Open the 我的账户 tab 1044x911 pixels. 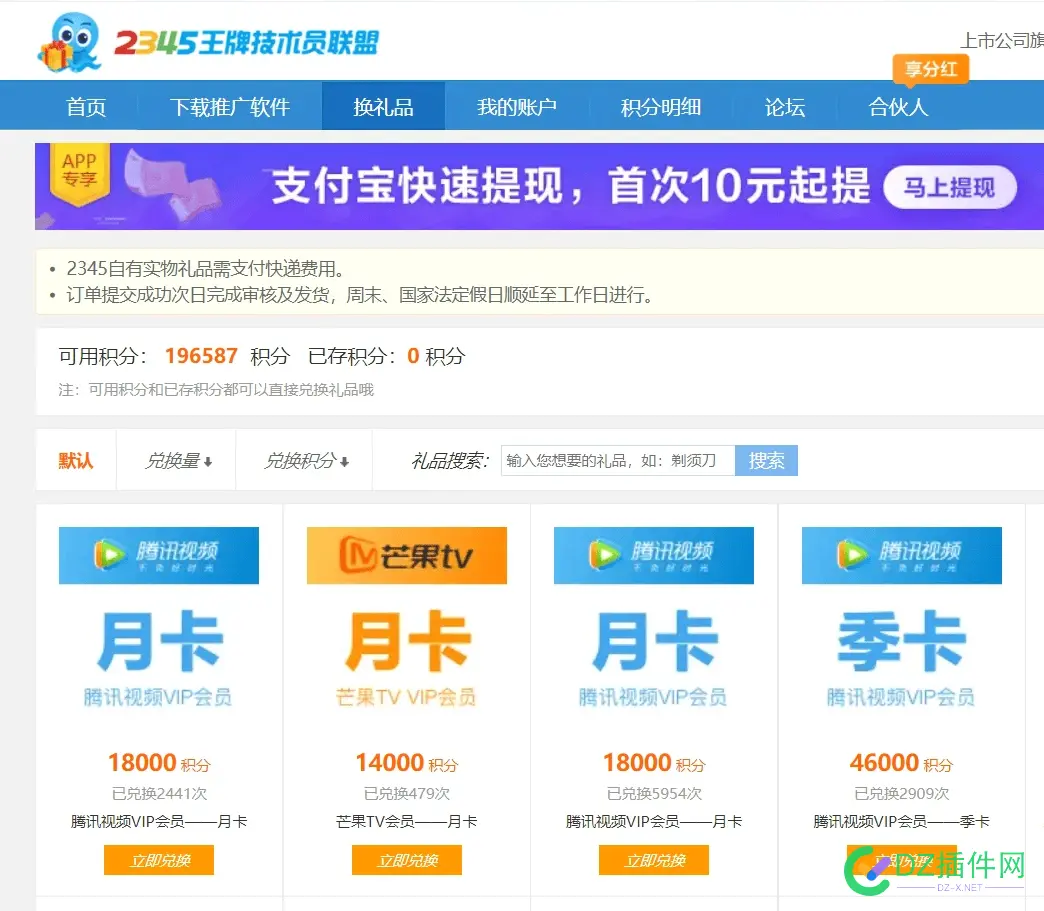click(517, 105)
